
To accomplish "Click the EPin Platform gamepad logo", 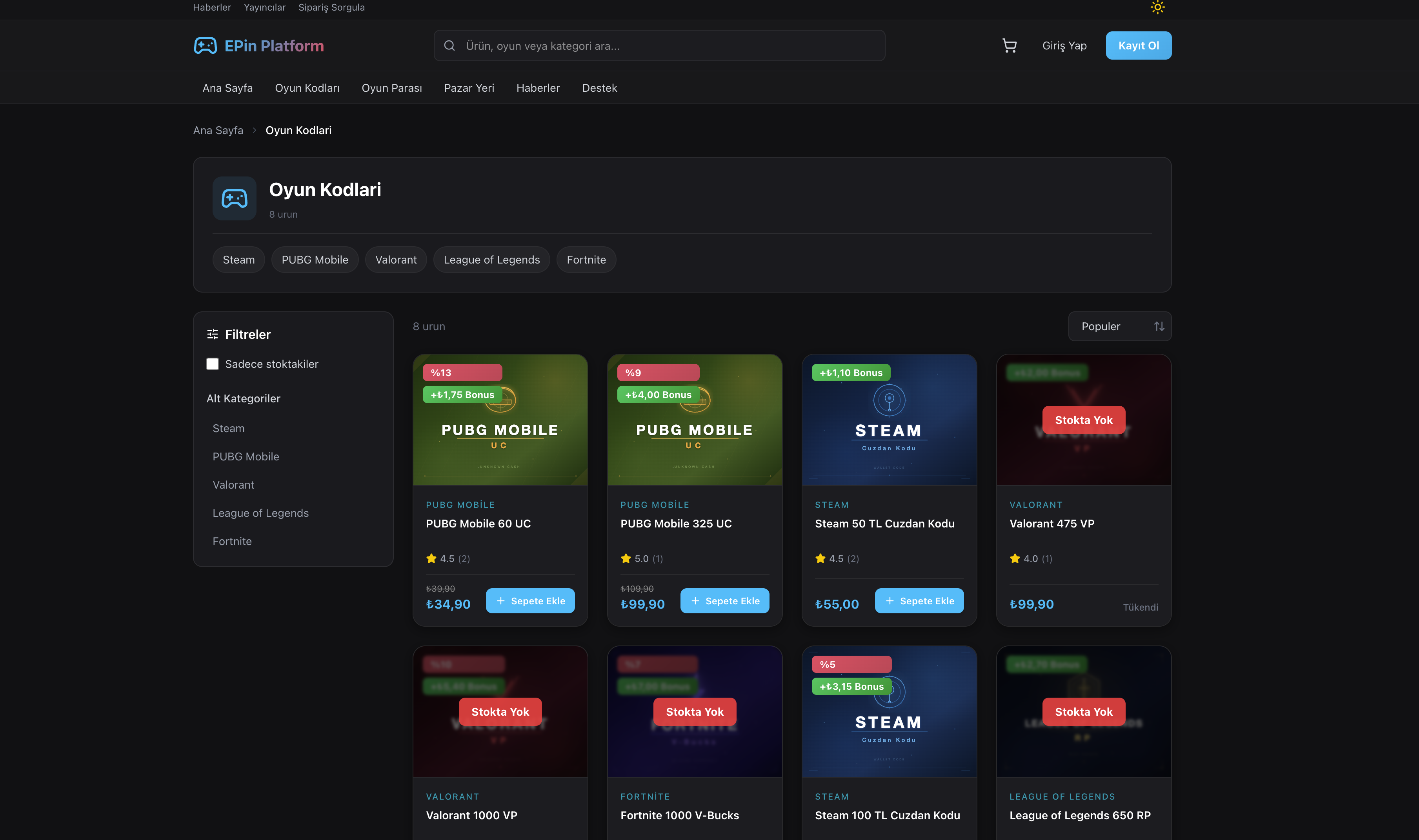I will (205, 46).
